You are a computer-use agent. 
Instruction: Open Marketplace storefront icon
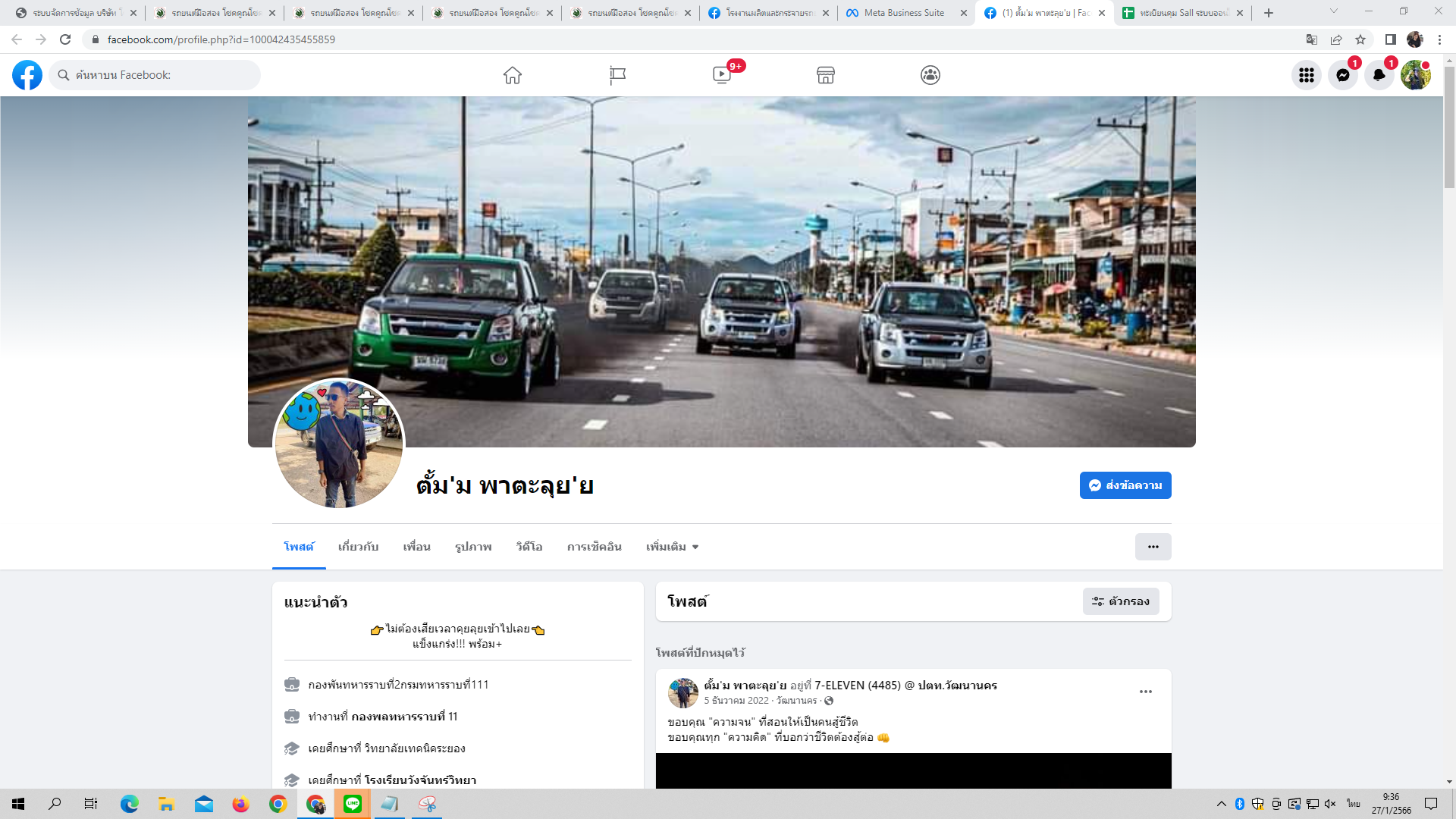(826, 75)
